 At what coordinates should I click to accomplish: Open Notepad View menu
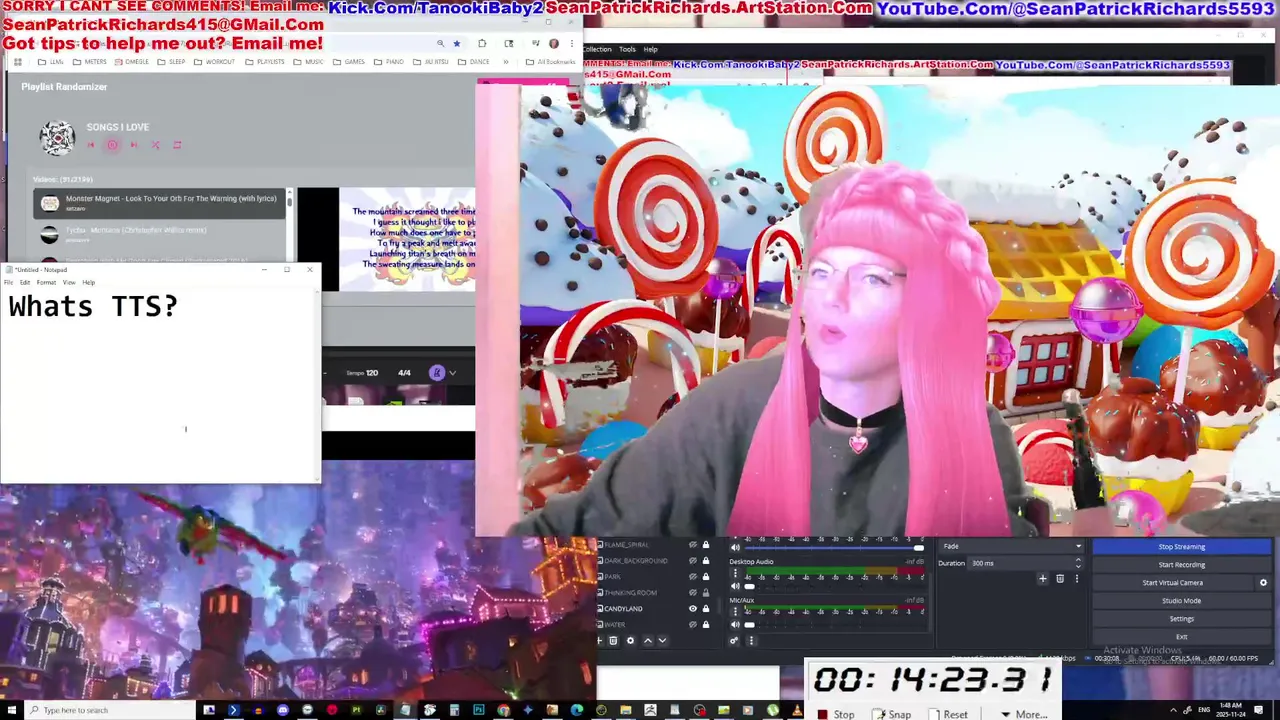[x=69, y=282]
